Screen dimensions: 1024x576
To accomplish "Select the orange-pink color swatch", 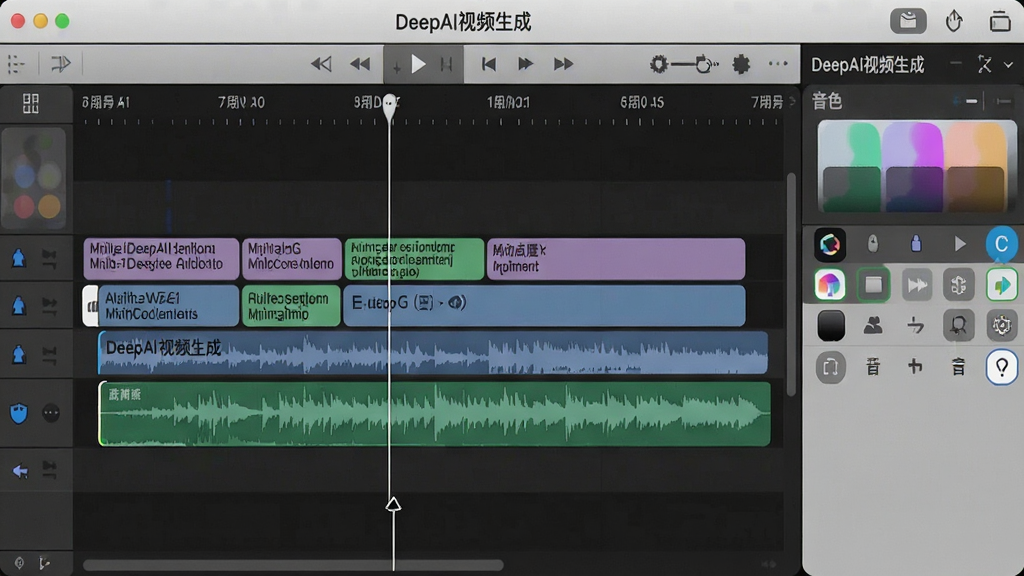I will point(976,167).
